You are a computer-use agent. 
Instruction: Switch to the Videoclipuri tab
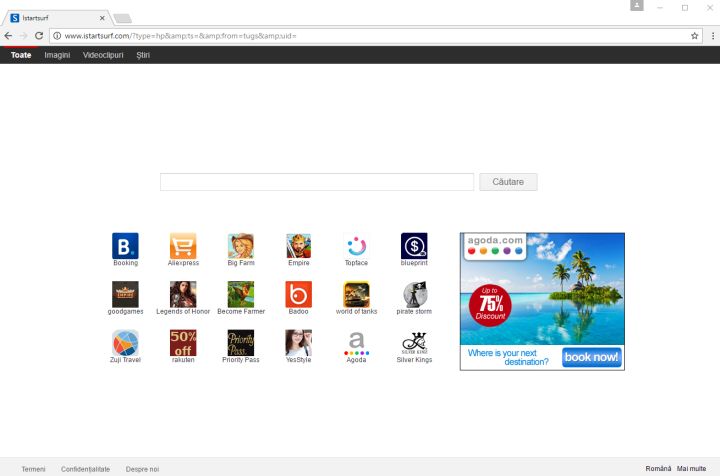pyautogui.click(x=103, y=55)
